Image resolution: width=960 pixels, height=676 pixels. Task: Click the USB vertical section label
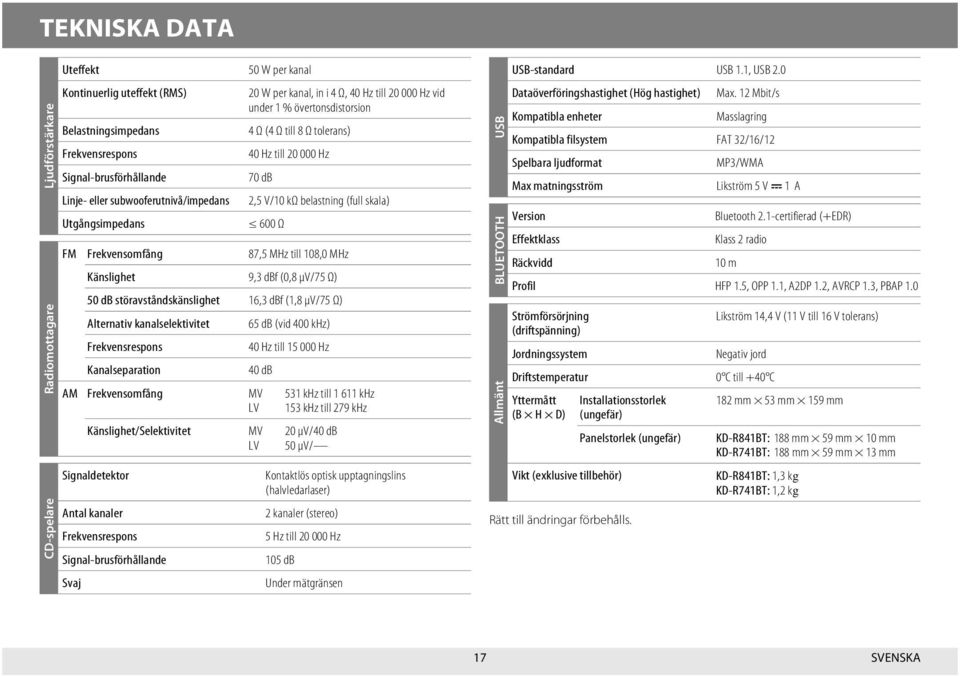coord(499,127)
